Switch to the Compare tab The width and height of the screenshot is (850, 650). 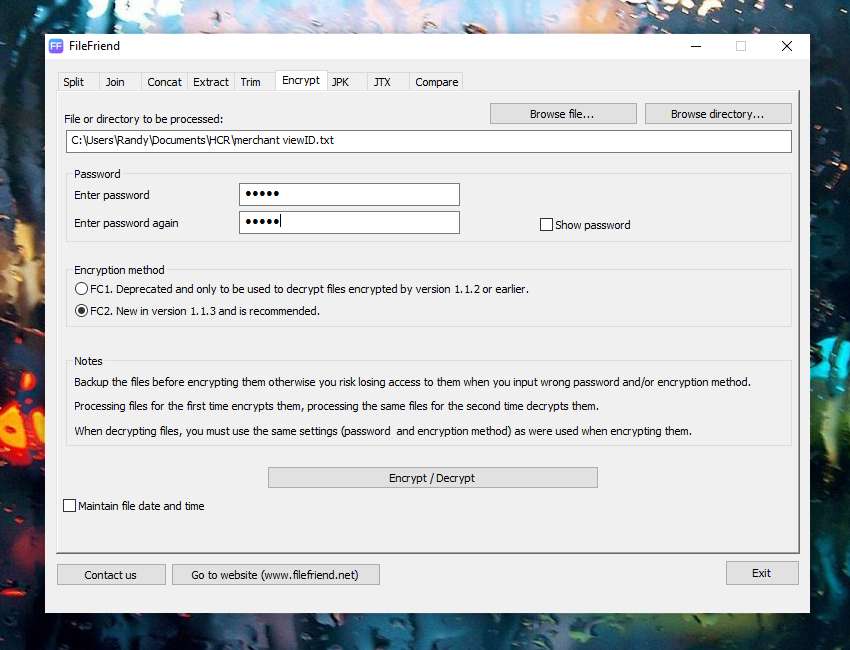point(436,82)
